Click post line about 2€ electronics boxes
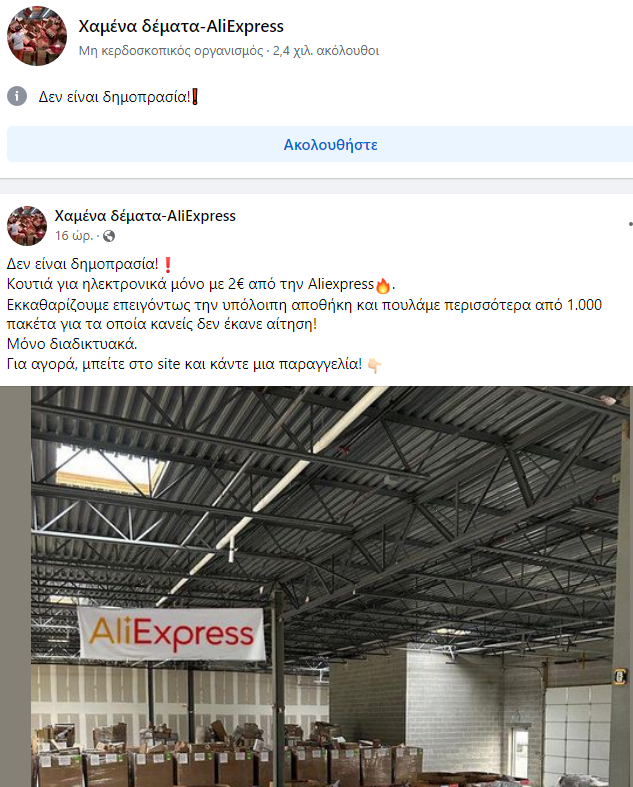633x787 pixels. (201, 285)
